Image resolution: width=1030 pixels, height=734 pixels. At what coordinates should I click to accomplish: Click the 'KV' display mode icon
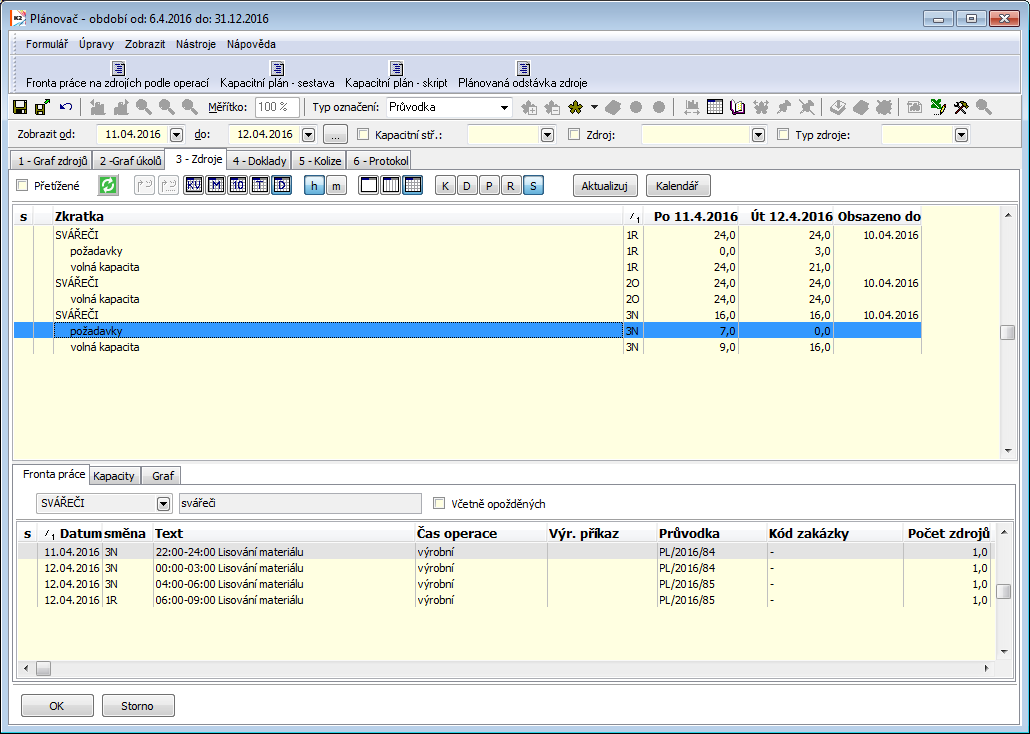pos(194,185)
